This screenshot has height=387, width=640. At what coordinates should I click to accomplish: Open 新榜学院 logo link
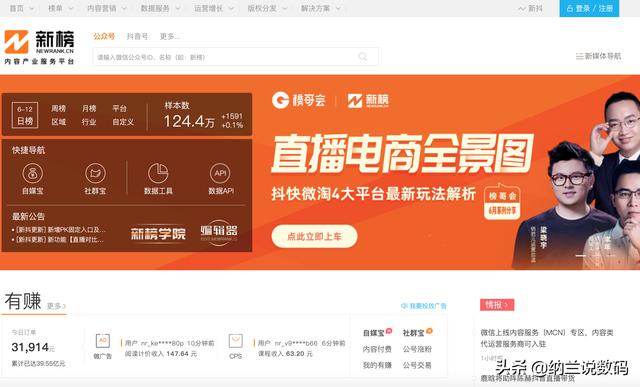click(158, 234)
